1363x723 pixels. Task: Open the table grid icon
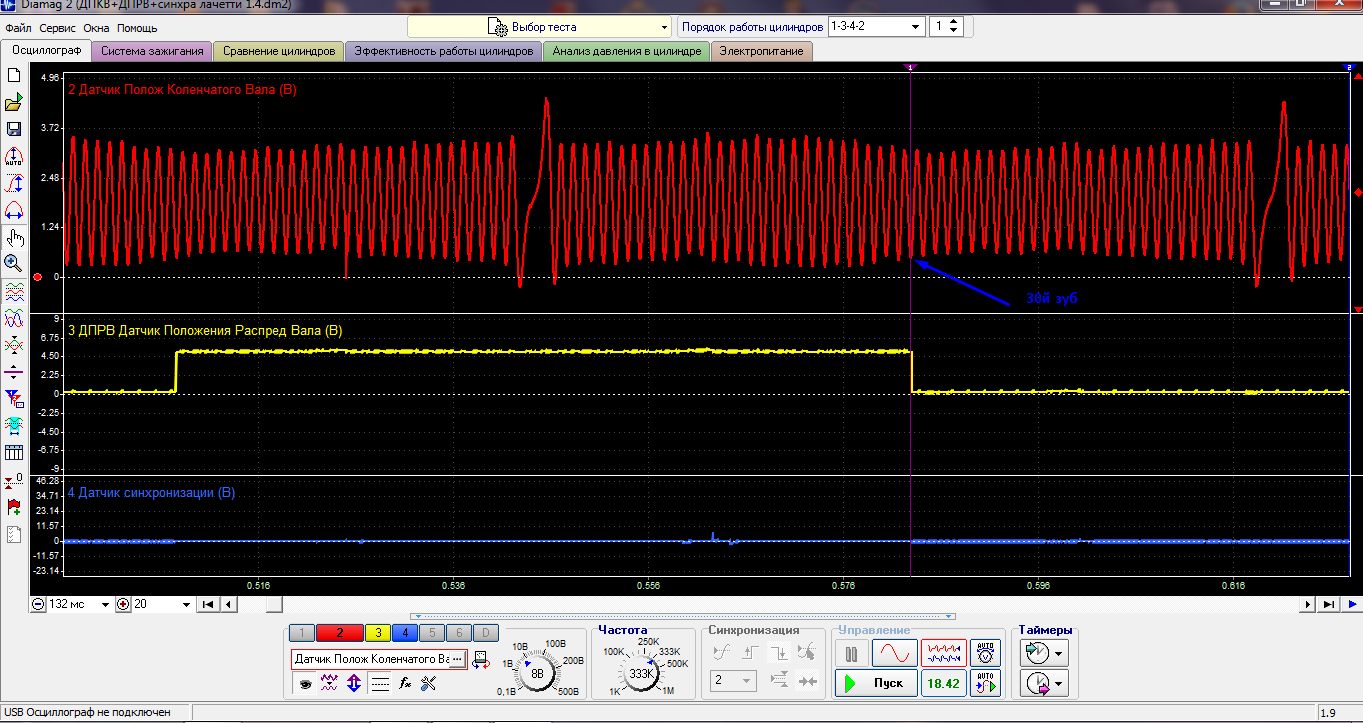click(x=14, y=453)
